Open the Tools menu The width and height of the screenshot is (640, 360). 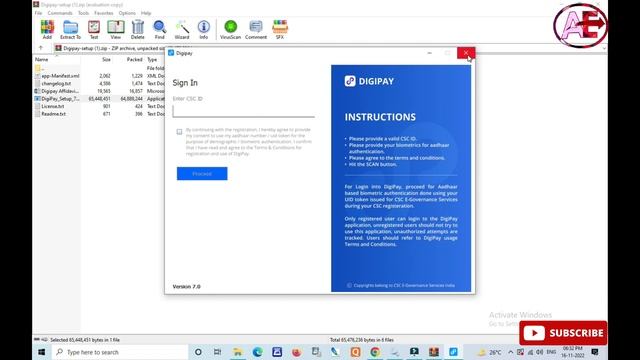tap(83, 13)
